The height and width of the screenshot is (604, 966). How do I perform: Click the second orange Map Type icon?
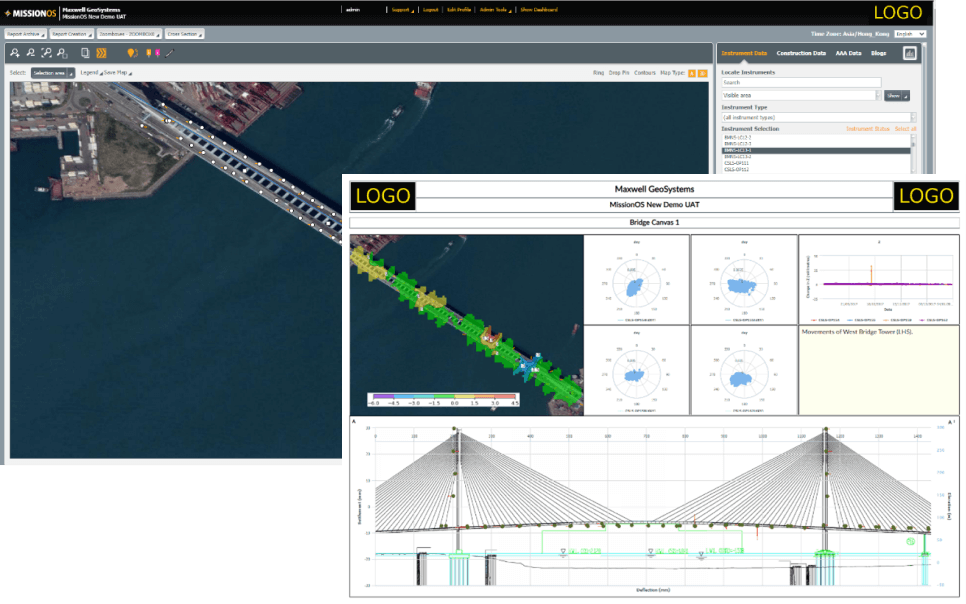[702, 73]
